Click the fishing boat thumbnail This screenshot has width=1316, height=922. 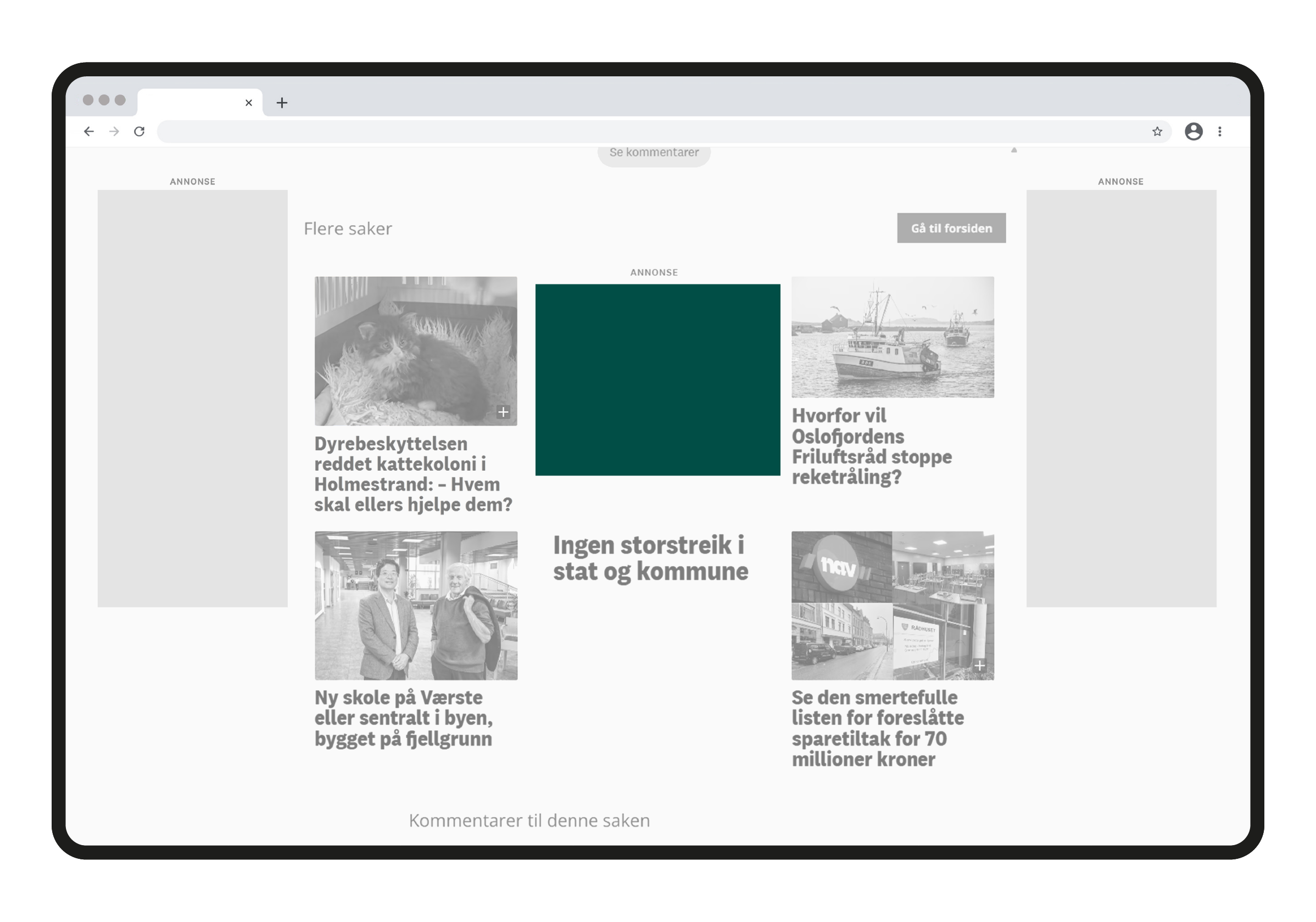(x=893, y=337)
